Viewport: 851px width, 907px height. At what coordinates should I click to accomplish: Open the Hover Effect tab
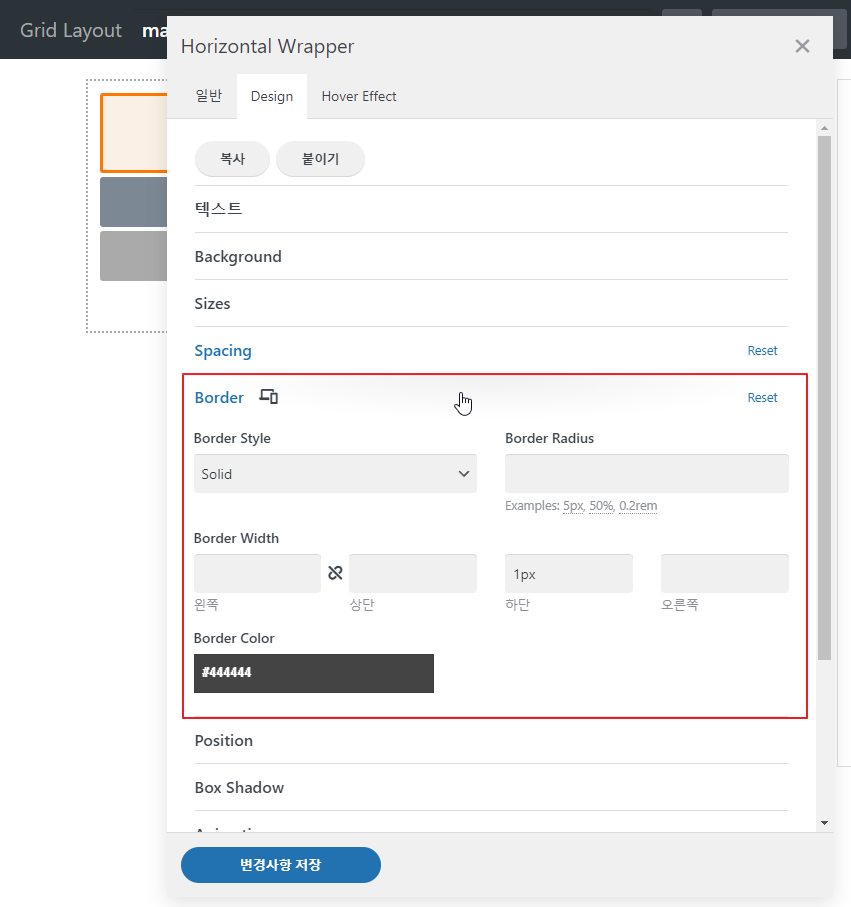(359, 96)
